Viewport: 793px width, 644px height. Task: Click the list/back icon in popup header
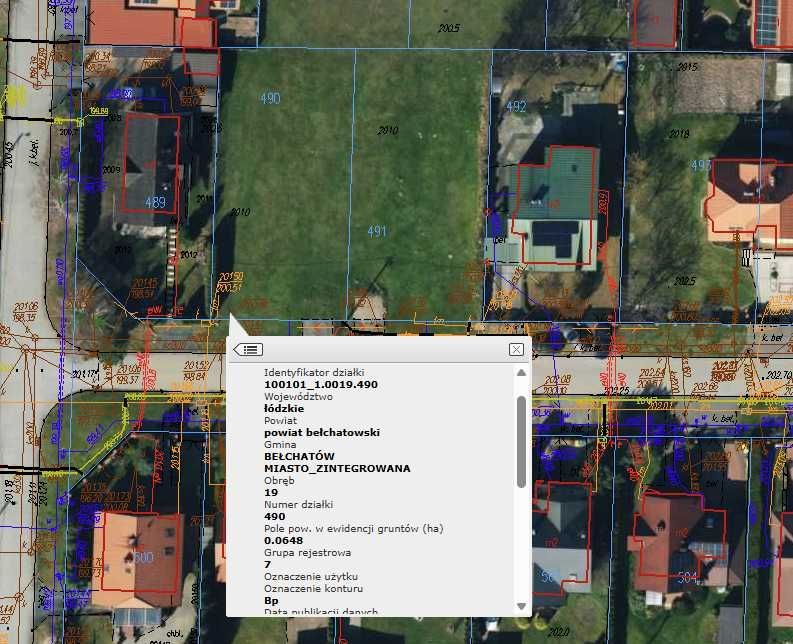point(248,350)
